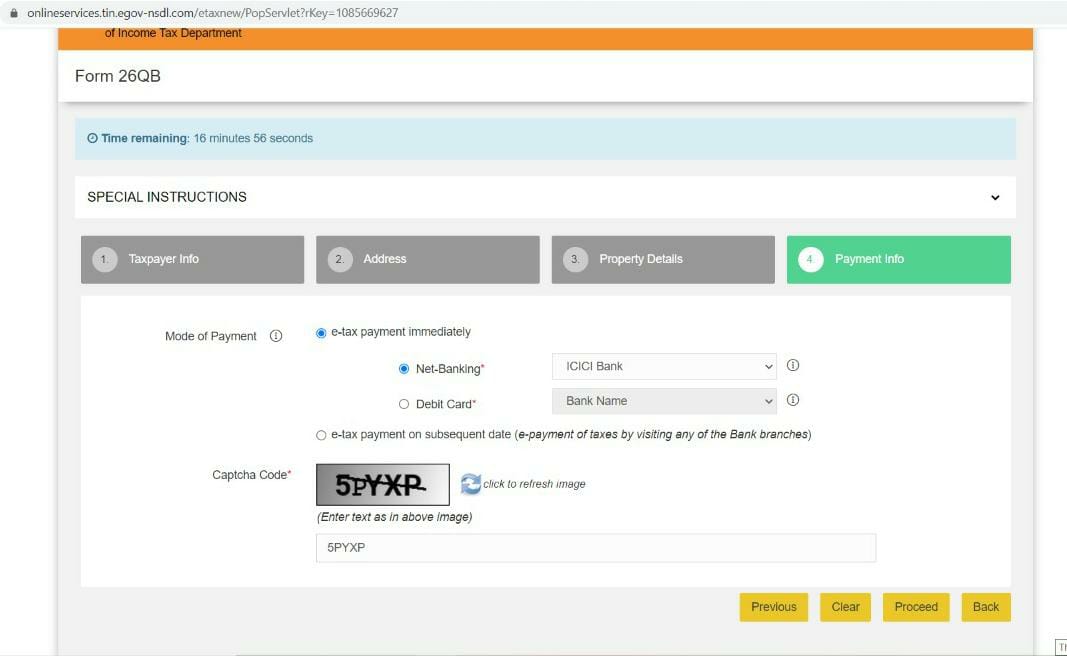1067x656 pixels.
Task: Click the captcha refresh icon
Action: (x=471, y=484)
